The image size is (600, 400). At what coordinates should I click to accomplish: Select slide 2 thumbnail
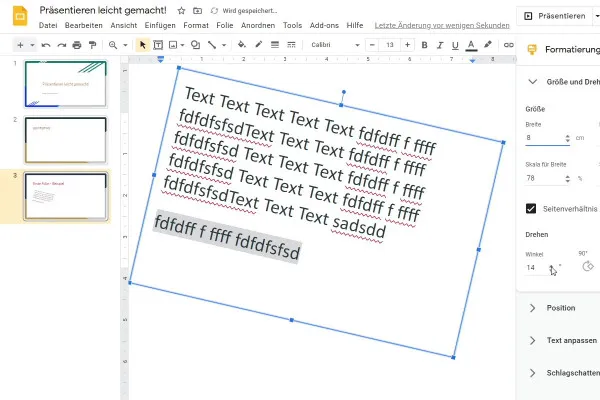[65, 140]
